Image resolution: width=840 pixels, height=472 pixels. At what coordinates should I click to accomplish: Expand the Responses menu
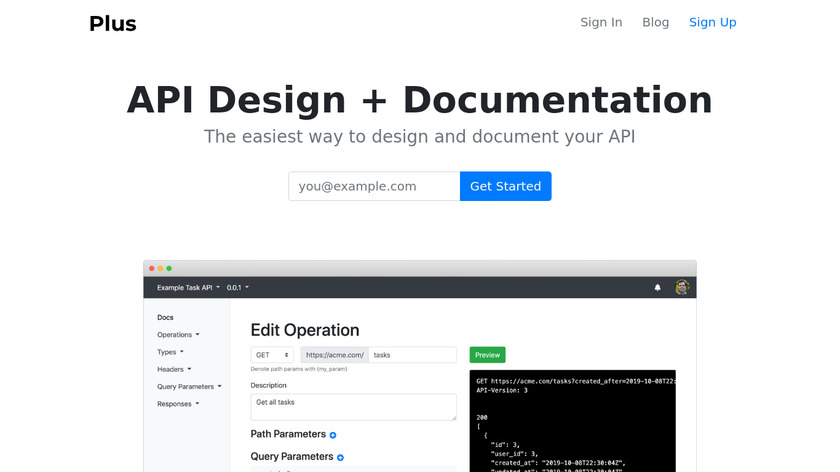(x=178, y=404)
